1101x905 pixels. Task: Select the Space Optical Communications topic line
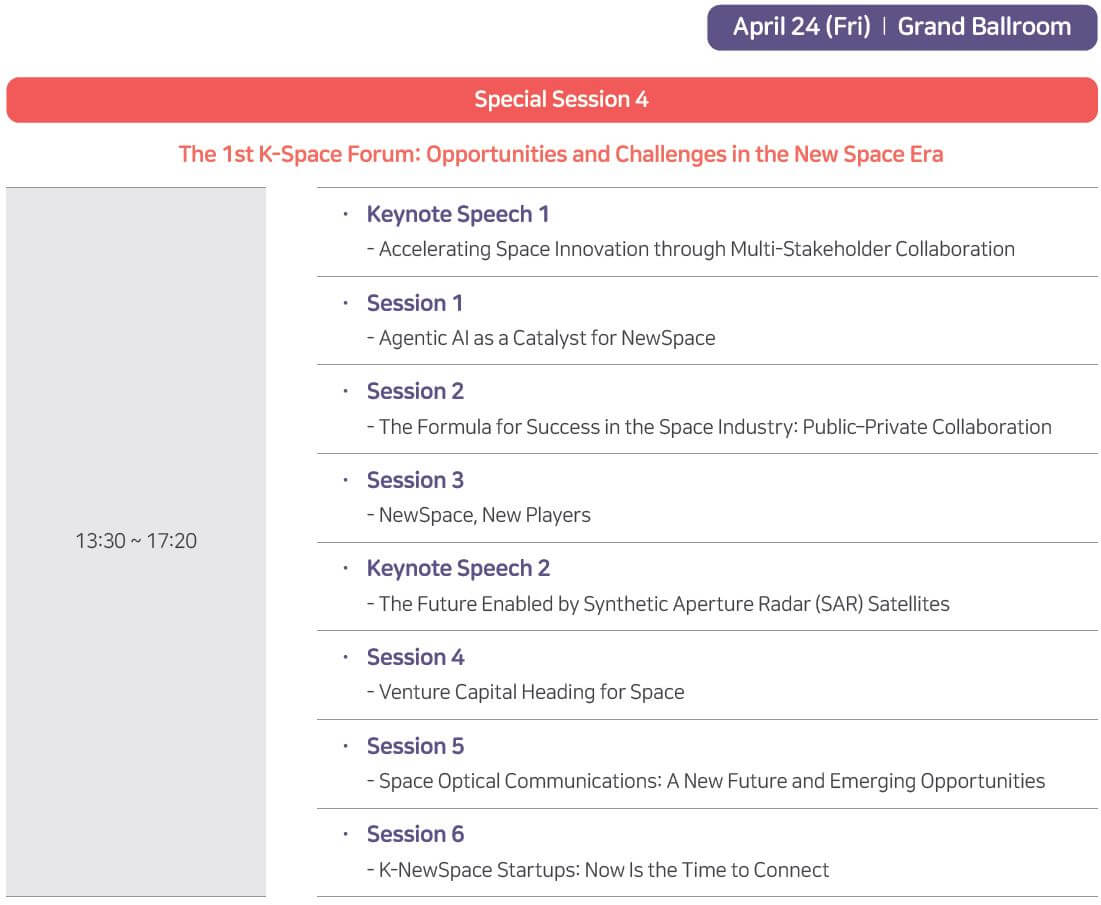click(x=706, y=781)
